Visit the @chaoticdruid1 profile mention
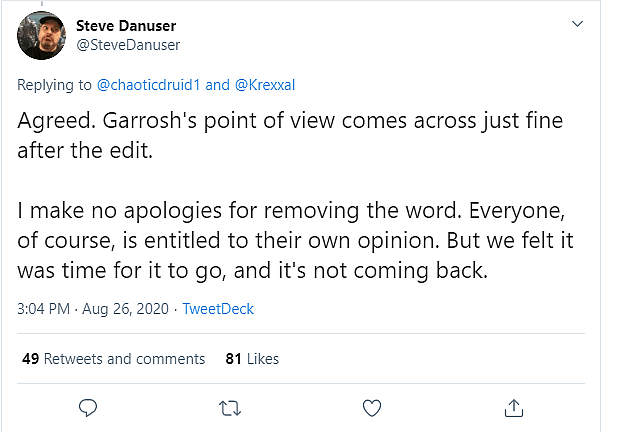 [x=150, y=84]
